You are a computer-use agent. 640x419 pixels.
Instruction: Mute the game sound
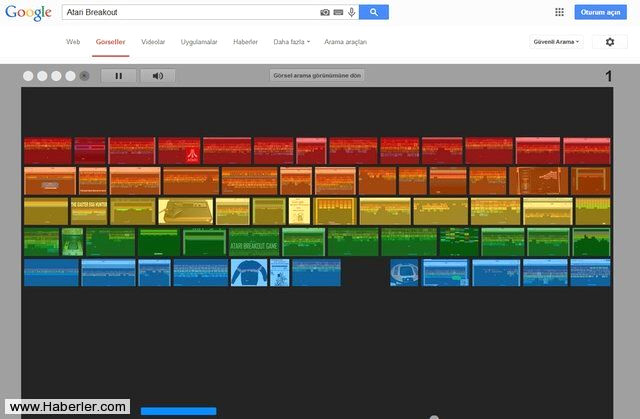[158, 76]
